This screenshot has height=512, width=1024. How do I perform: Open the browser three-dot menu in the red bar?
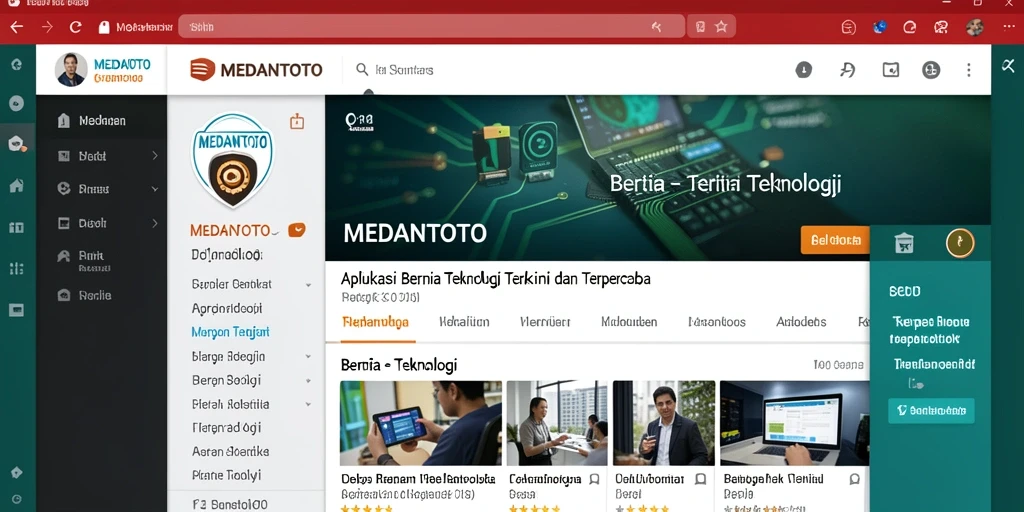click(x=1008, y=27)
